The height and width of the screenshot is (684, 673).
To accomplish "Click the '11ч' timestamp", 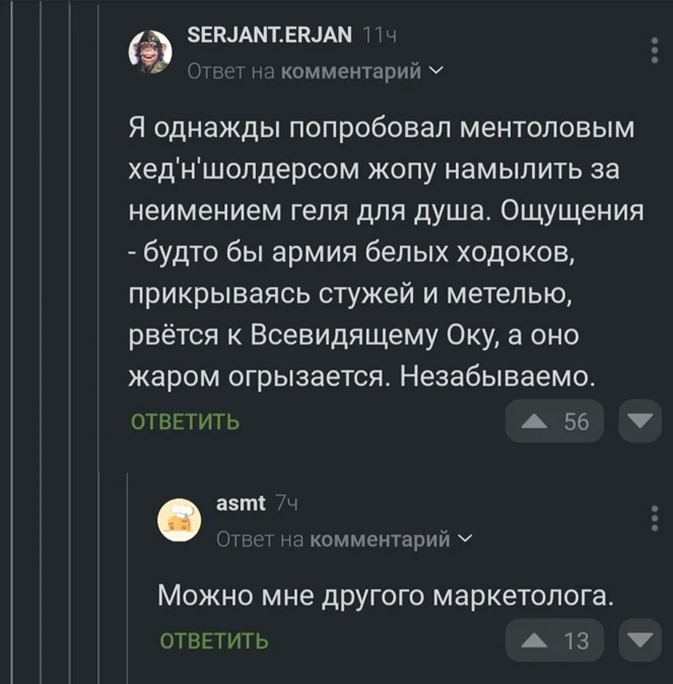I will (x=378, y=38).
